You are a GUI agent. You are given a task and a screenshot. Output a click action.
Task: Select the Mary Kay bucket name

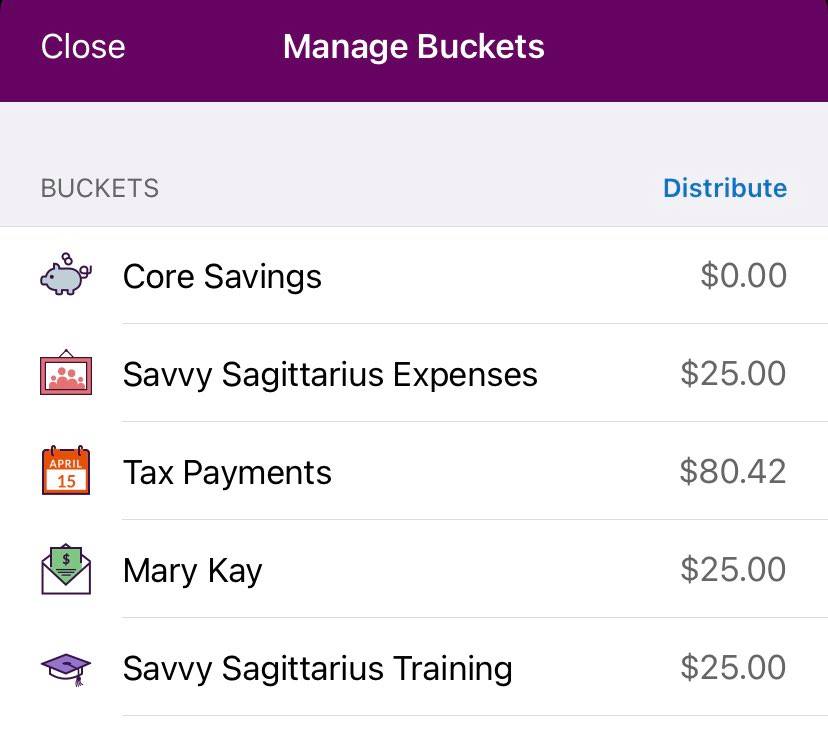point(192,570)
